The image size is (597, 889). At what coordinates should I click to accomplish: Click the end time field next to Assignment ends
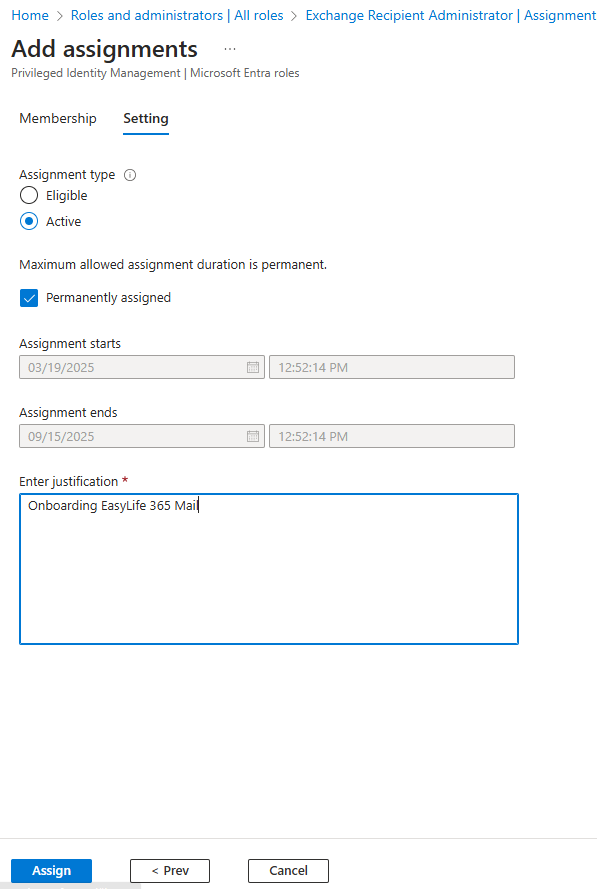[x=391, y=436]
